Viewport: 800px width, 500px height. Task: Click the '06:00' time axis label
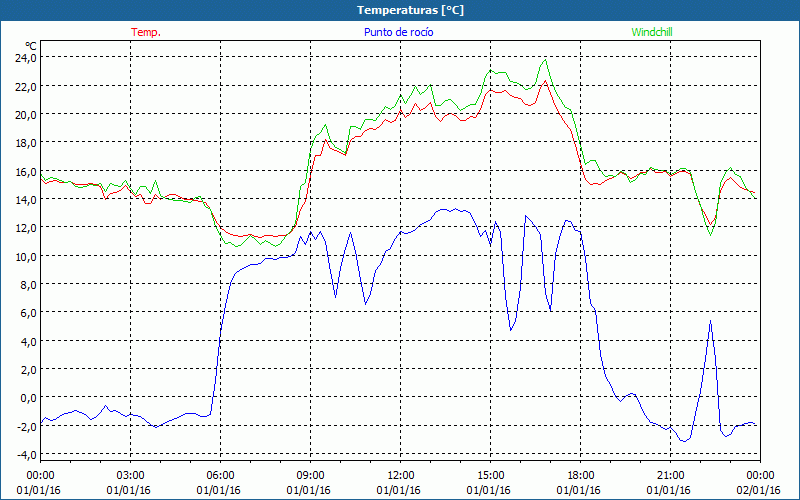[x=220, y=476]
